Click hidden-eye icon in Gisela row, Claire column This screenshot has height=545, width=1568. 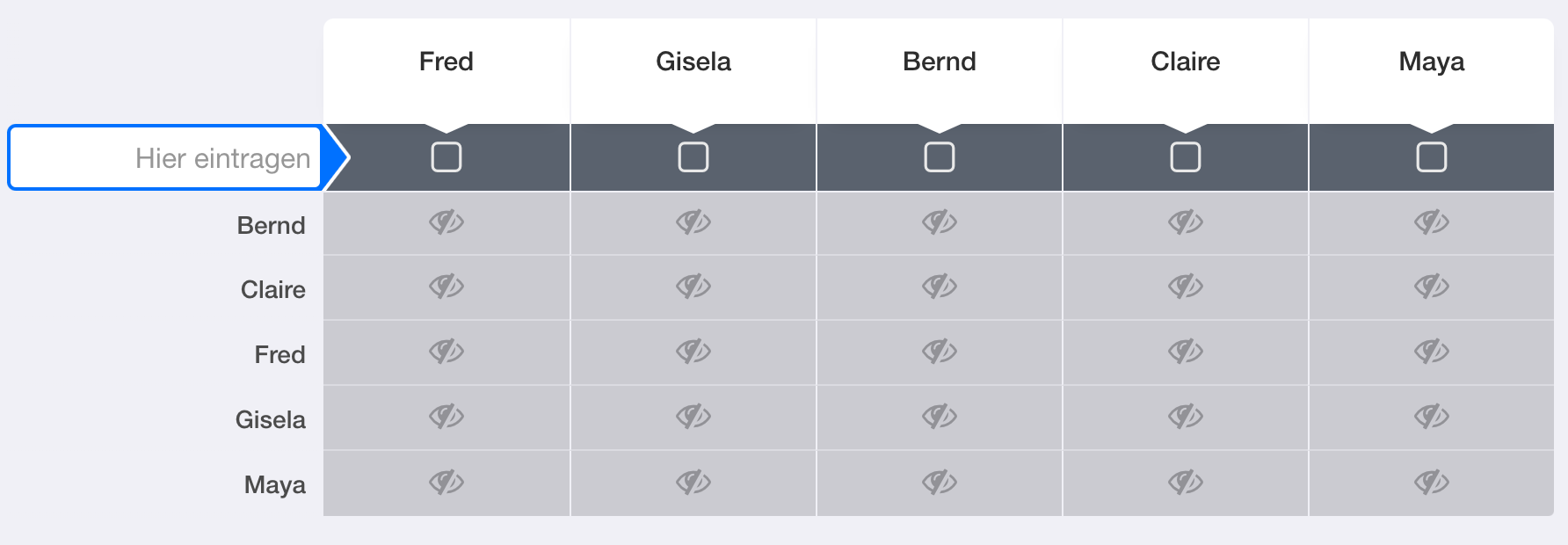pos(1185,417)
